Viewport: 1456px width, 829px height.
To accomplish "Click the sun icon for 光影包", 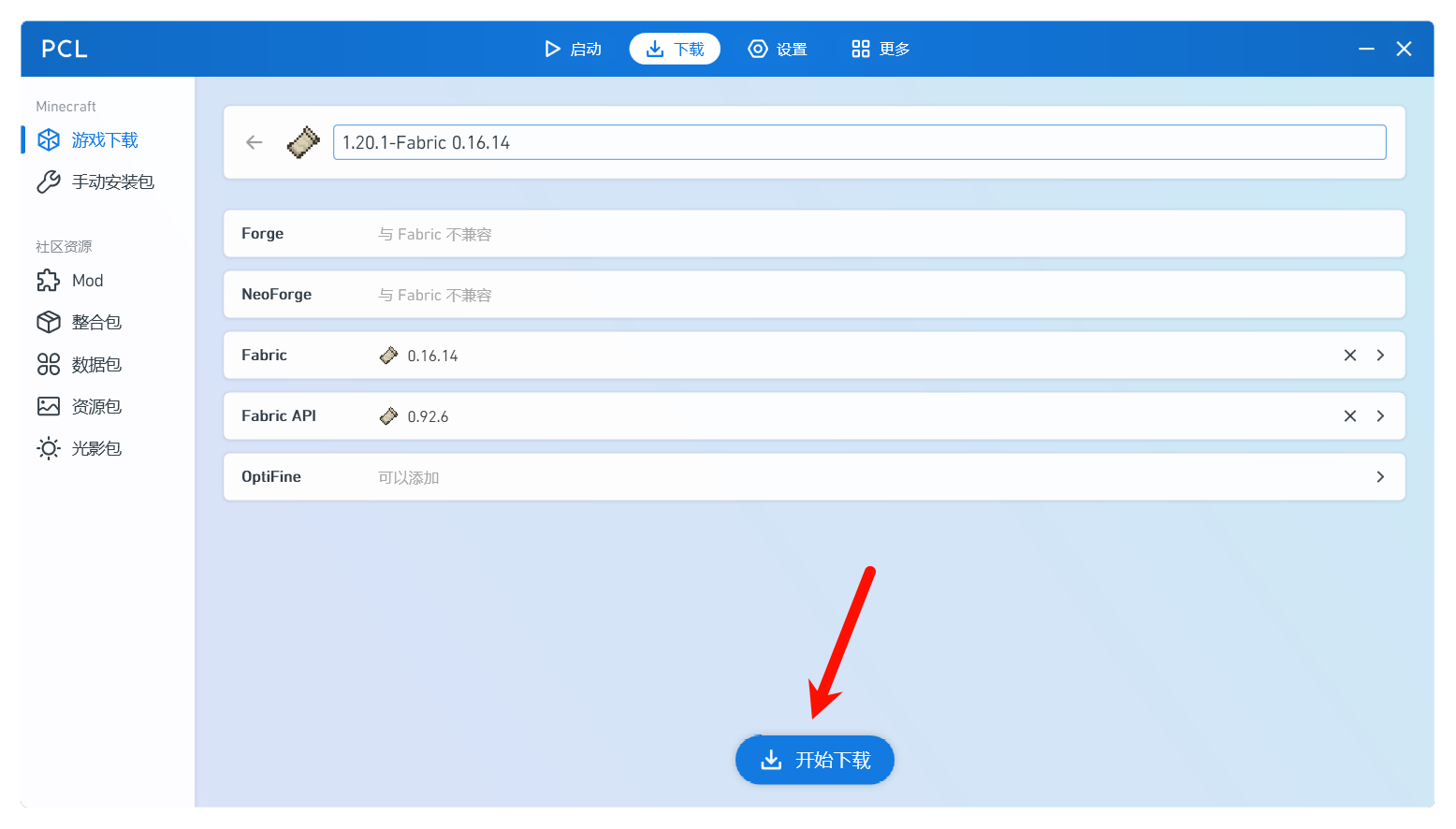I will pos(49,449).
